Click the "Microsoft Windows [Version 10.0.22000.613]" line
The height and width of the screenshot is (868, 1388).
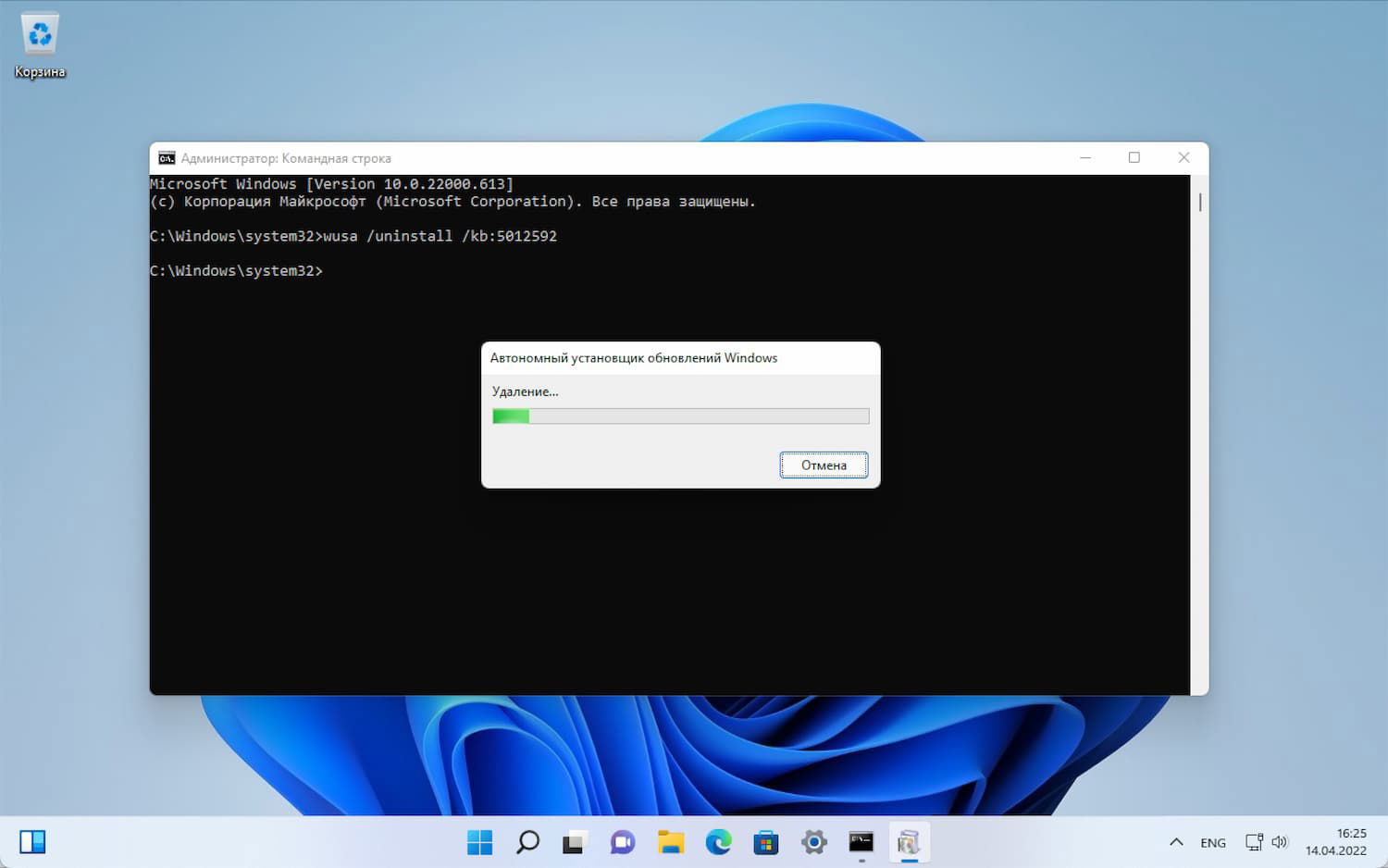click(331, 184)
